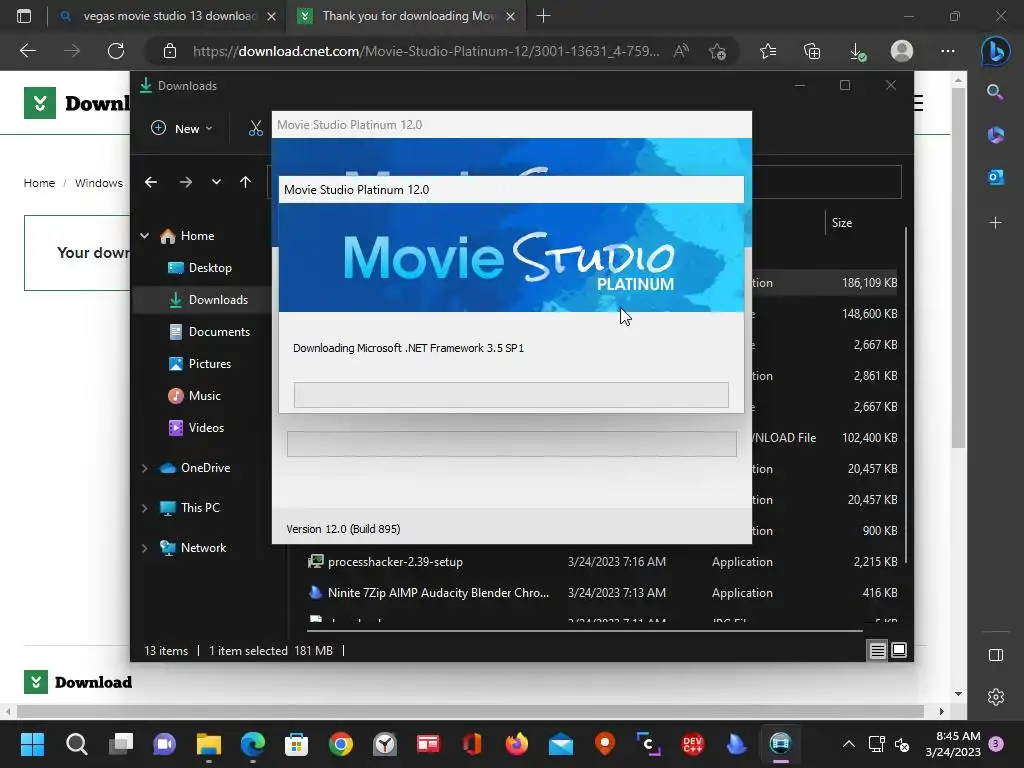
Task: Collapse the Home tree node
Action: pyautogui.click(x=144, y=236)
